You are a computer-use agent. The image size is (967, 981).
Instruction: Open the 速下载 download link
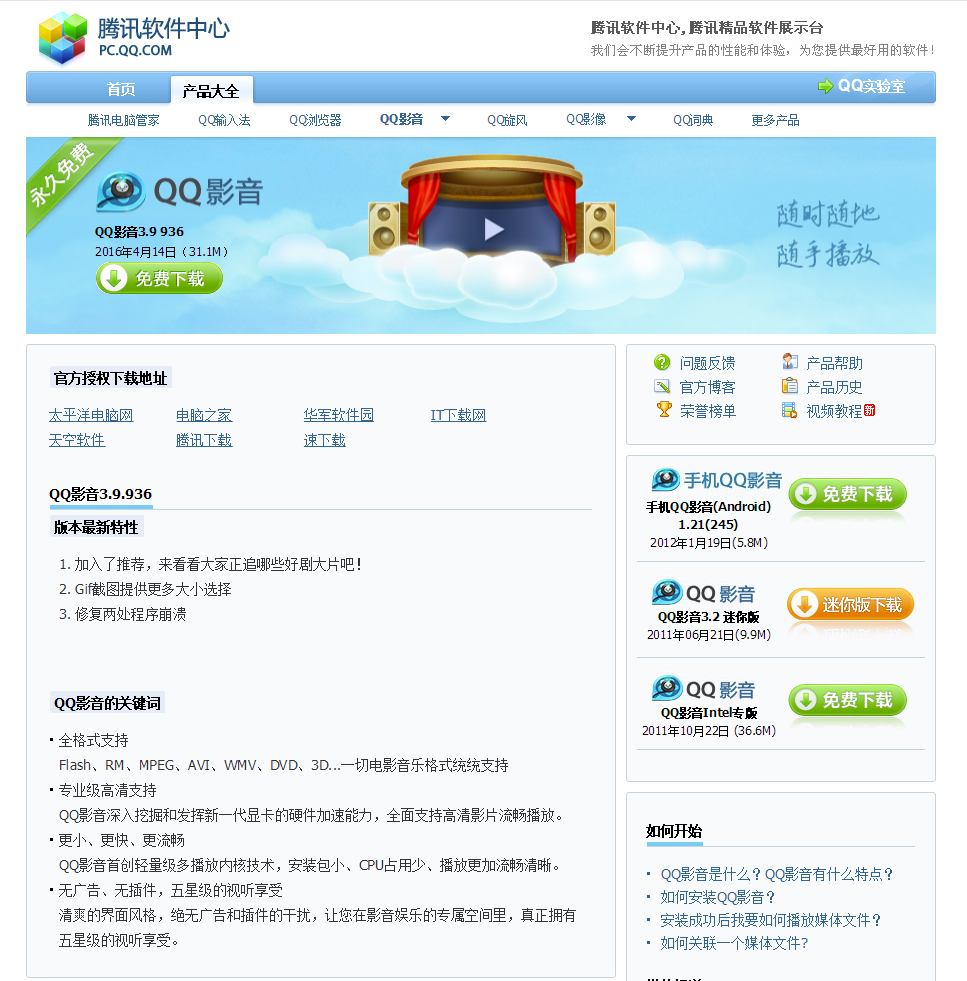(x=325, y=440)
